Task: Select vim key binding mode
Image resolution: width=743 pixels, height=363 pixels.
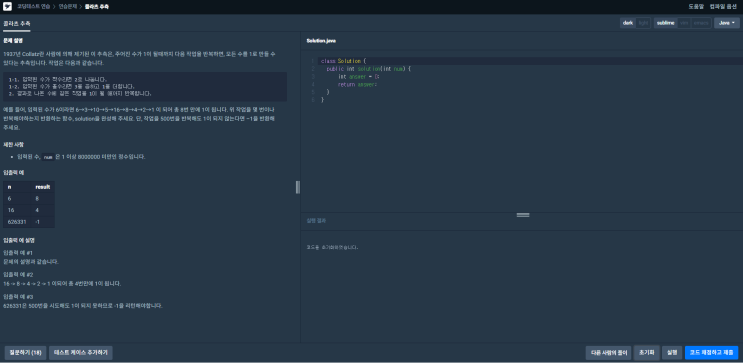Action: click(x=683, y=23)
